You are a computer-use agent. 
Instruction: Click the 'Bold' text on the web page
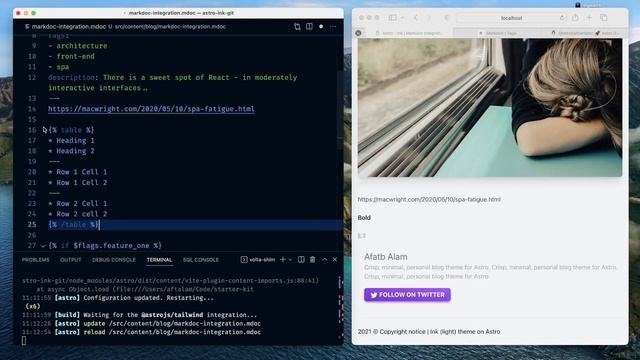[x=364, y=218]
